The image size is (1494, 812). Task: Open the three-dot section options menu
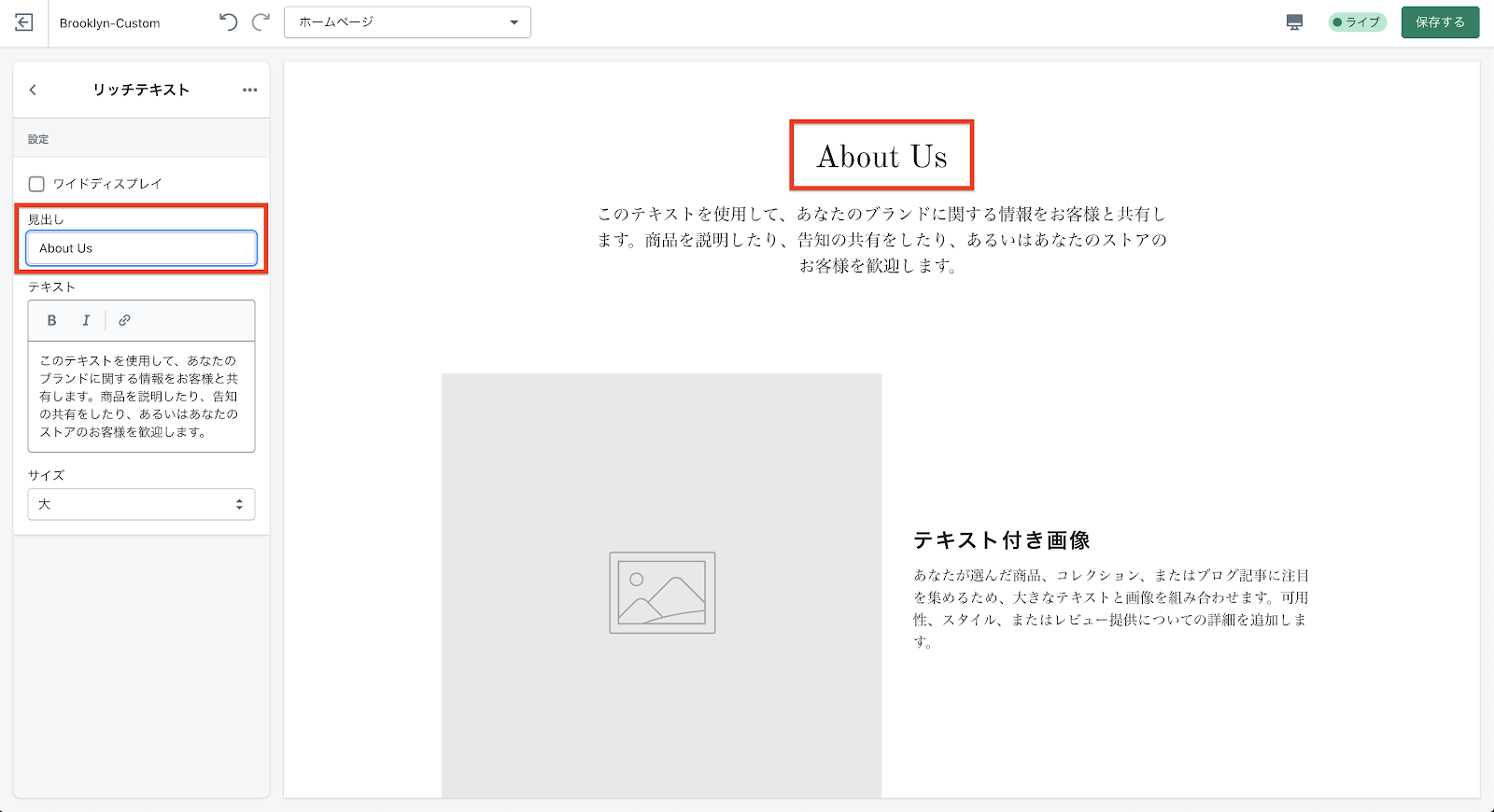point(249,90)
